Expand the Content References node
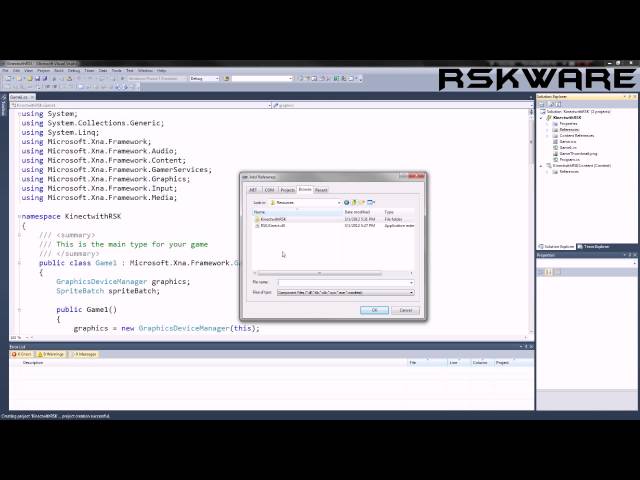 tap(547, 136)
